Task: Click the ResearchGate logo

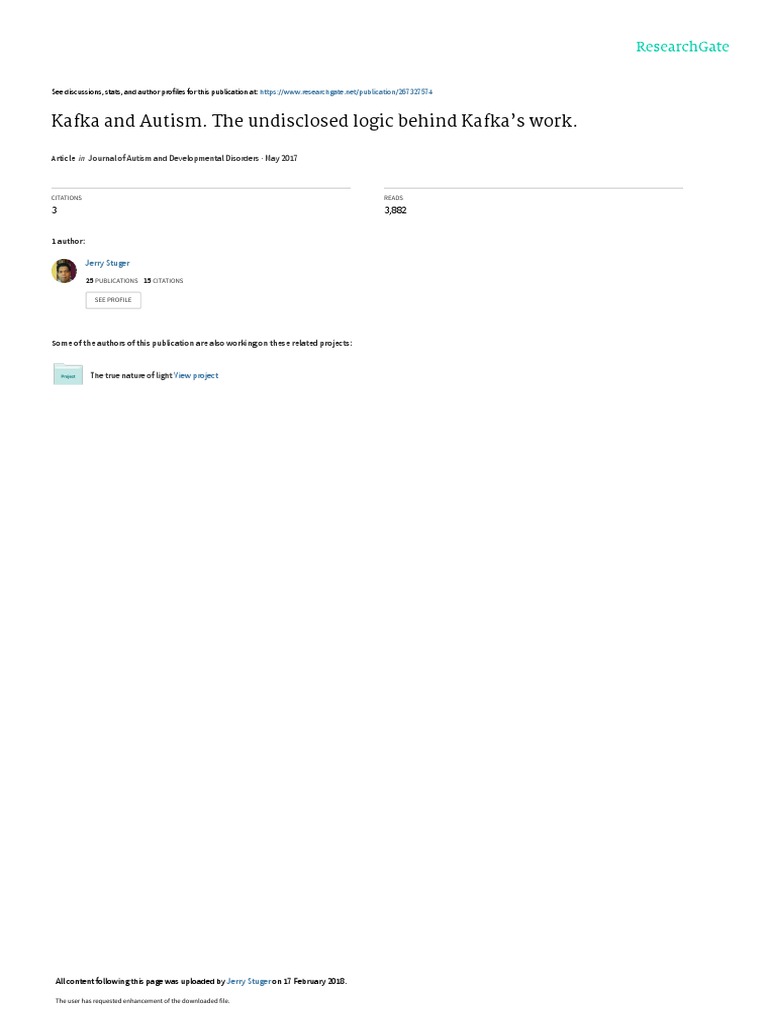Action: [682, 46]
